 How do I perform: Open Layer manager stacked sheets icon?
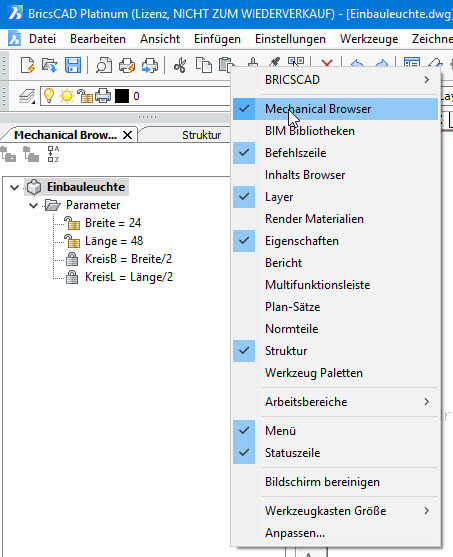point(27,96)
